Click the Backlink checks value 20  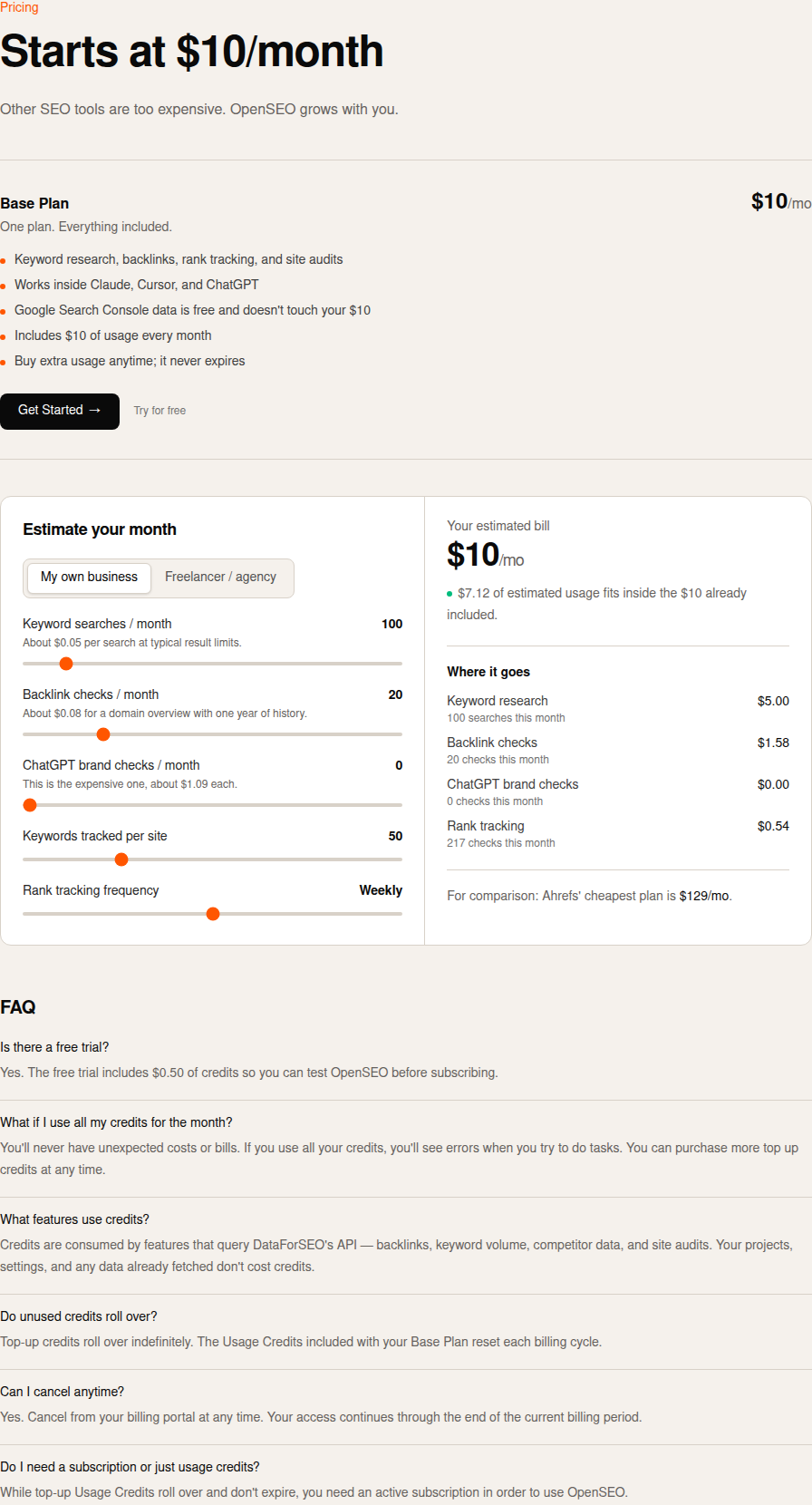click(395, 694)
